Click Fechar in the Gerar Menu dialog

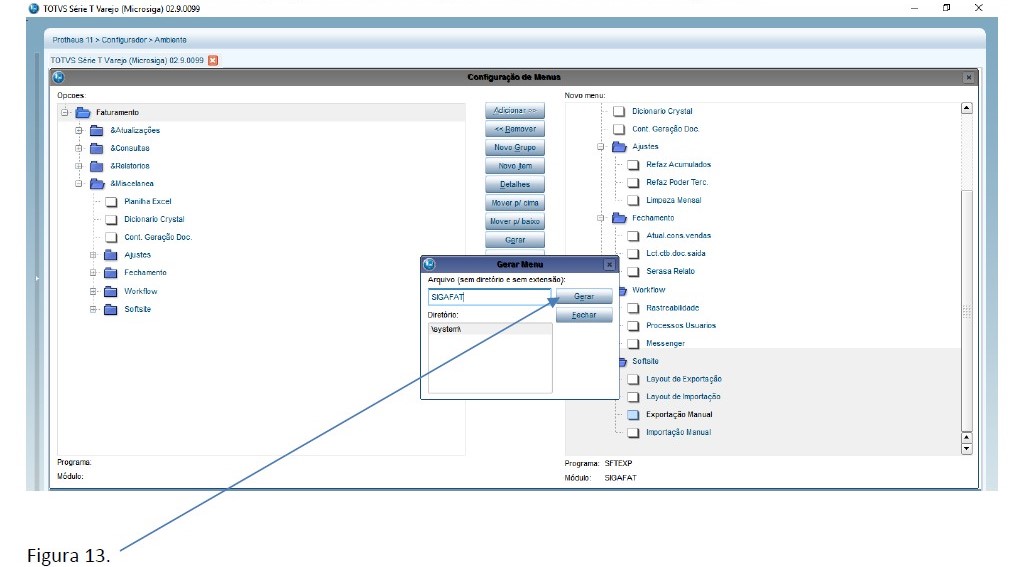pyautogui.click(x=583, y=315)
